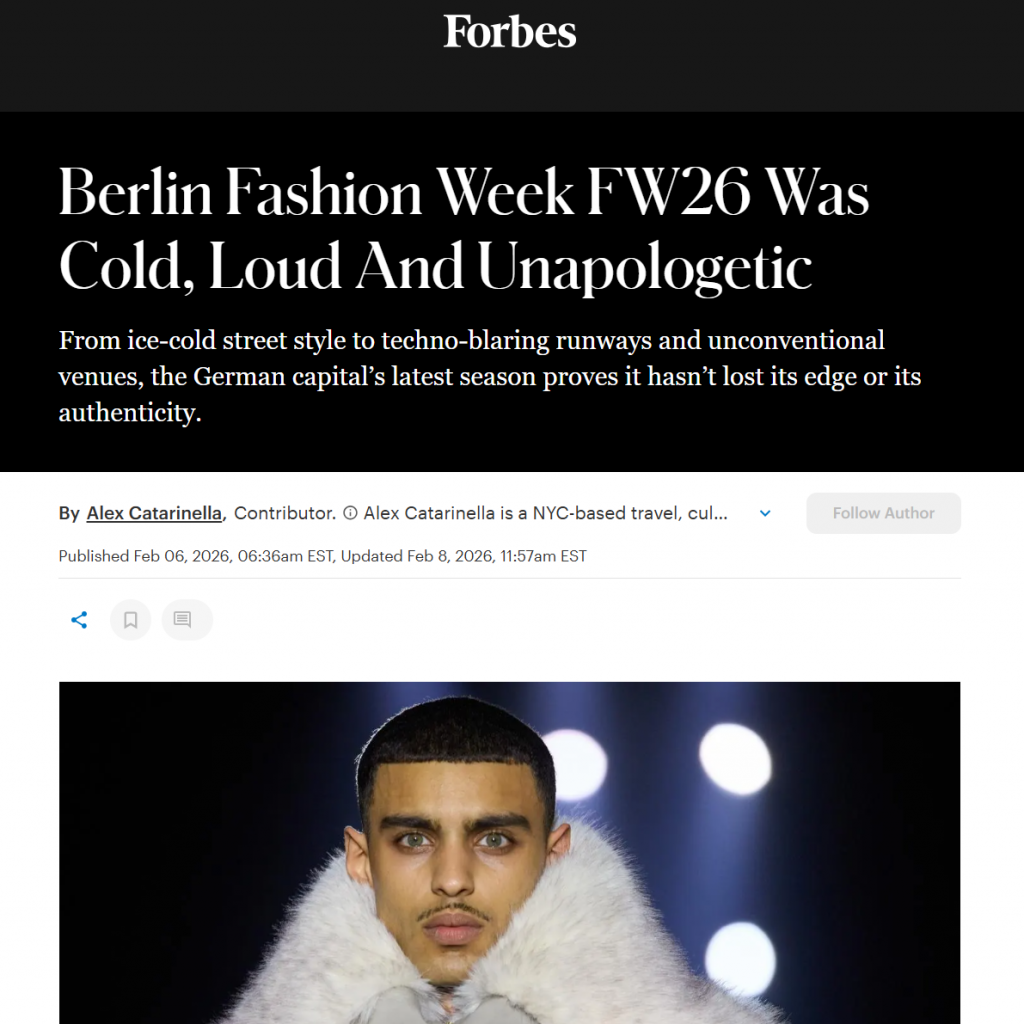The width and height of the screenshot is (1024, 1024).
Task: Click the Forbes logo in the header
Action: click(509, 32)
